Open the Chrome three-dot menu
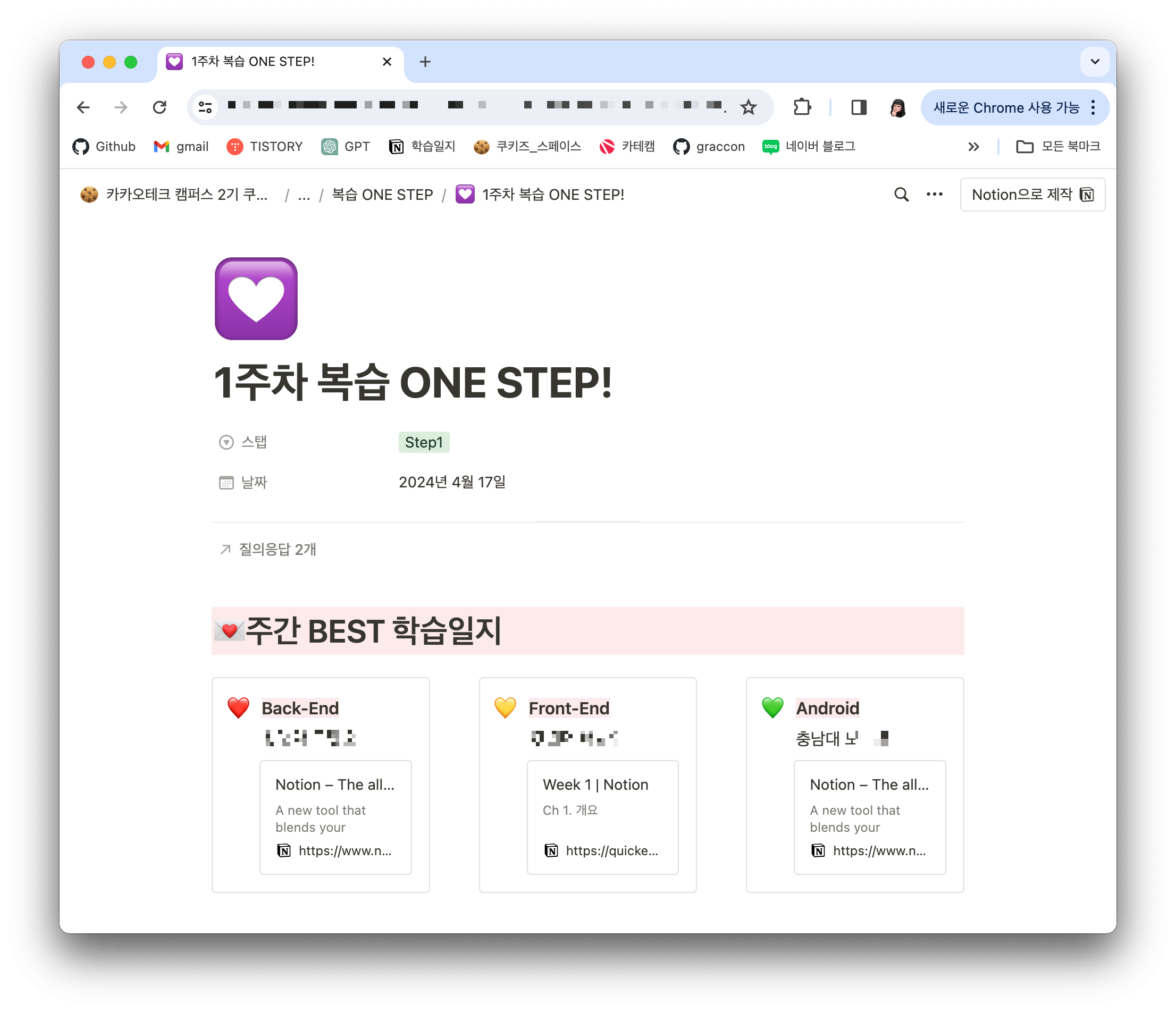The width and height of the screenshot is (1176, 1012). tap(1093, 107)
